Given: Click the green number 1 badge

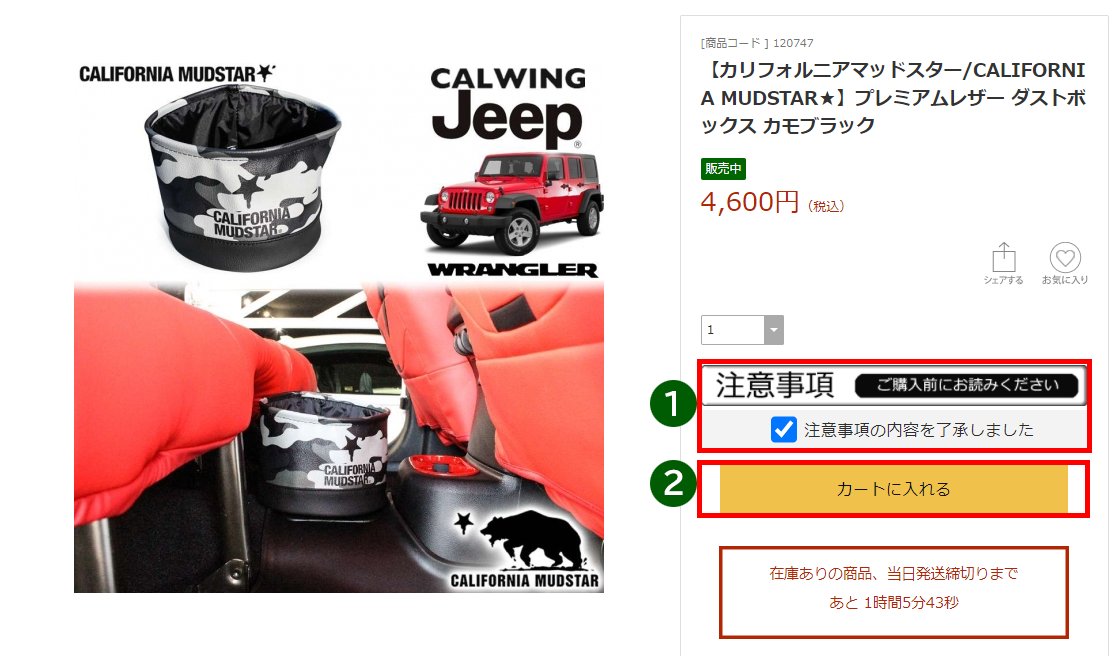Looking at the screenshot, I should [673, 404].
